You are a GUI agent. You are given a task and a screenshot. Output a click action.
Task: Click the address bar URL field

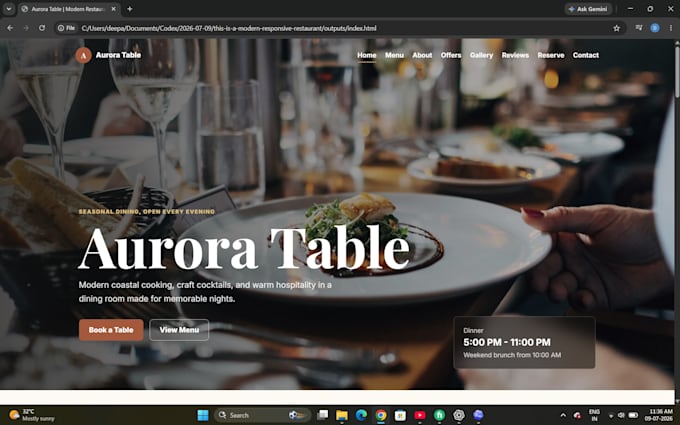point(338,28)
